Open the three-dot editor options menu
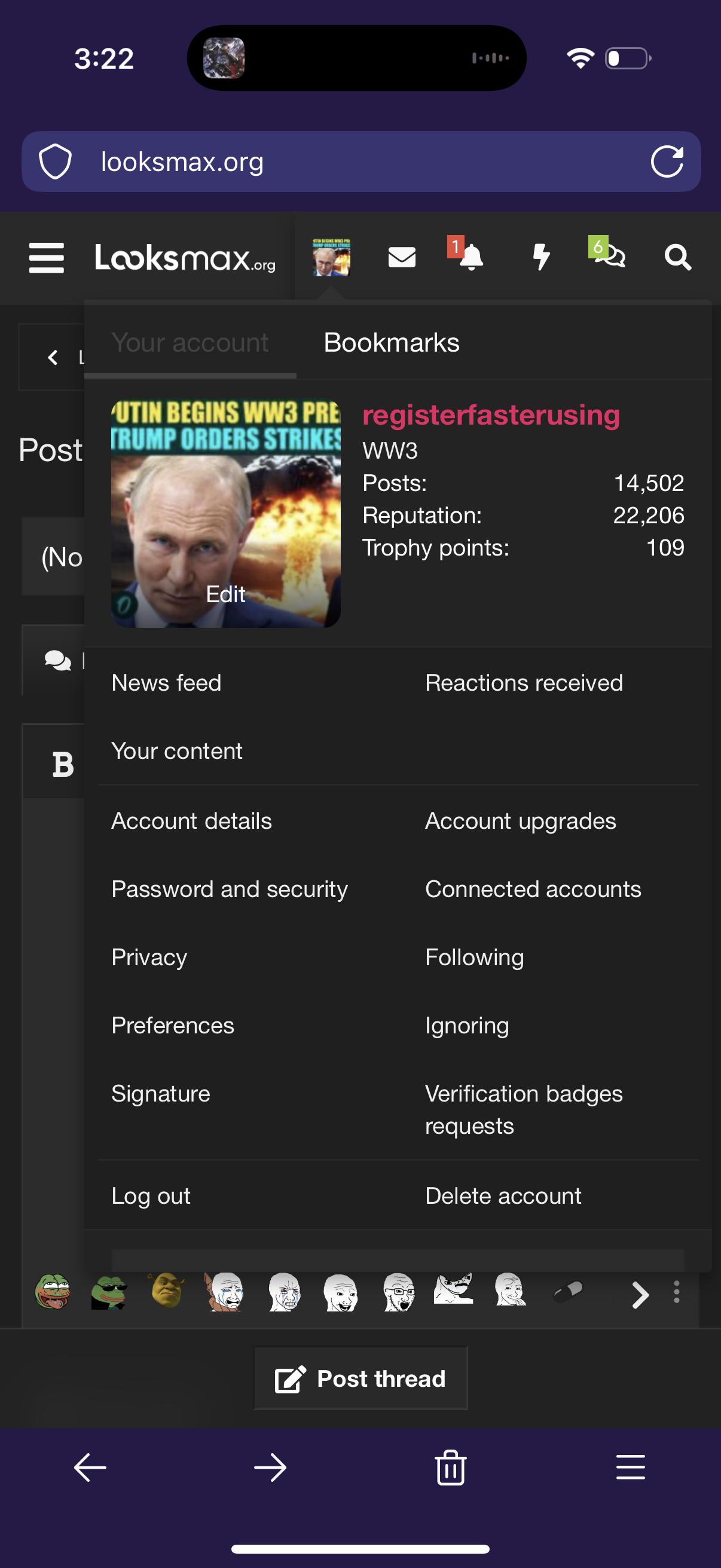 tap(677, 1292)
